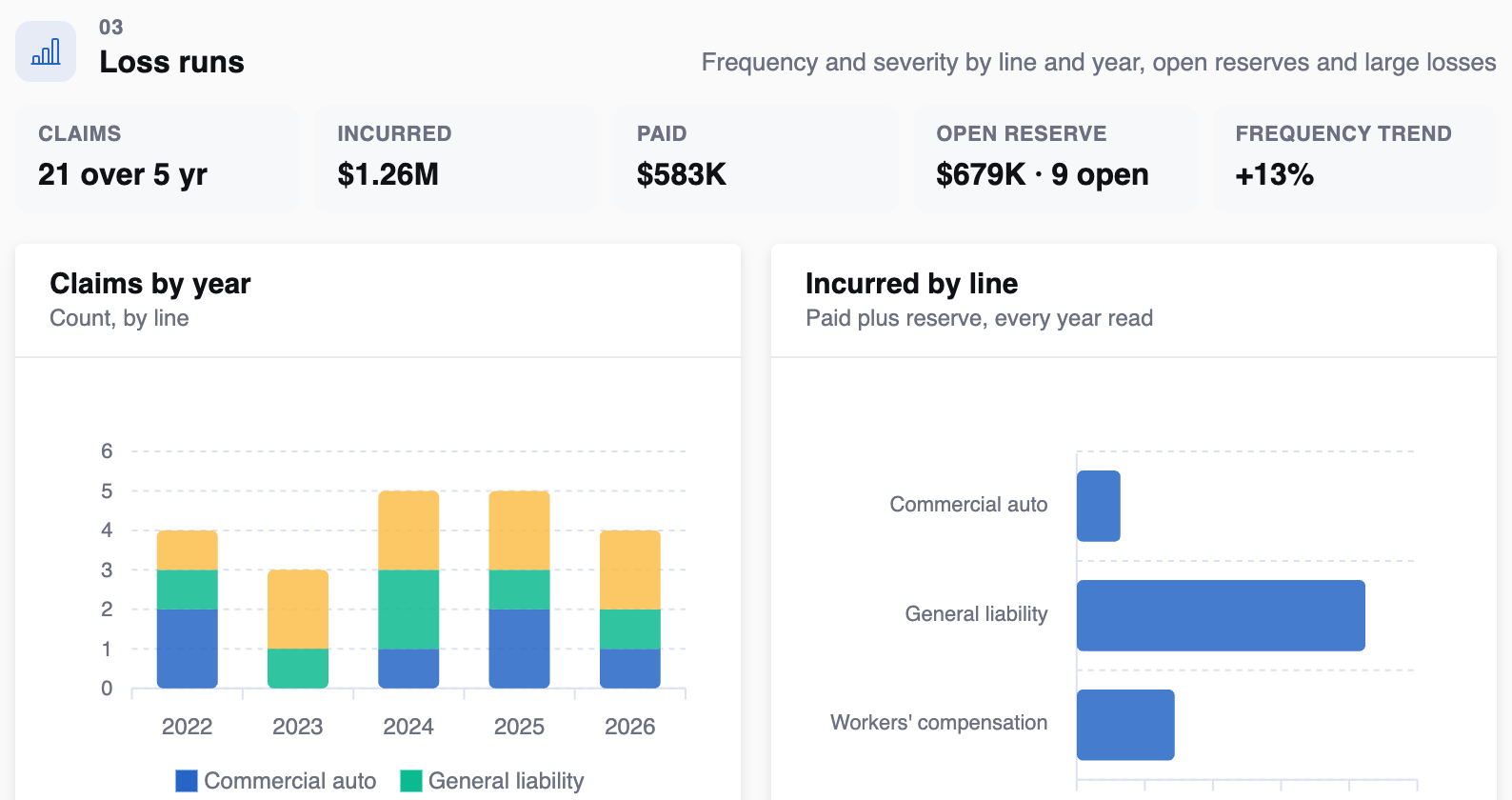
Task: Click the 'Incurred by line' card title
Action: tap(911, 284)
